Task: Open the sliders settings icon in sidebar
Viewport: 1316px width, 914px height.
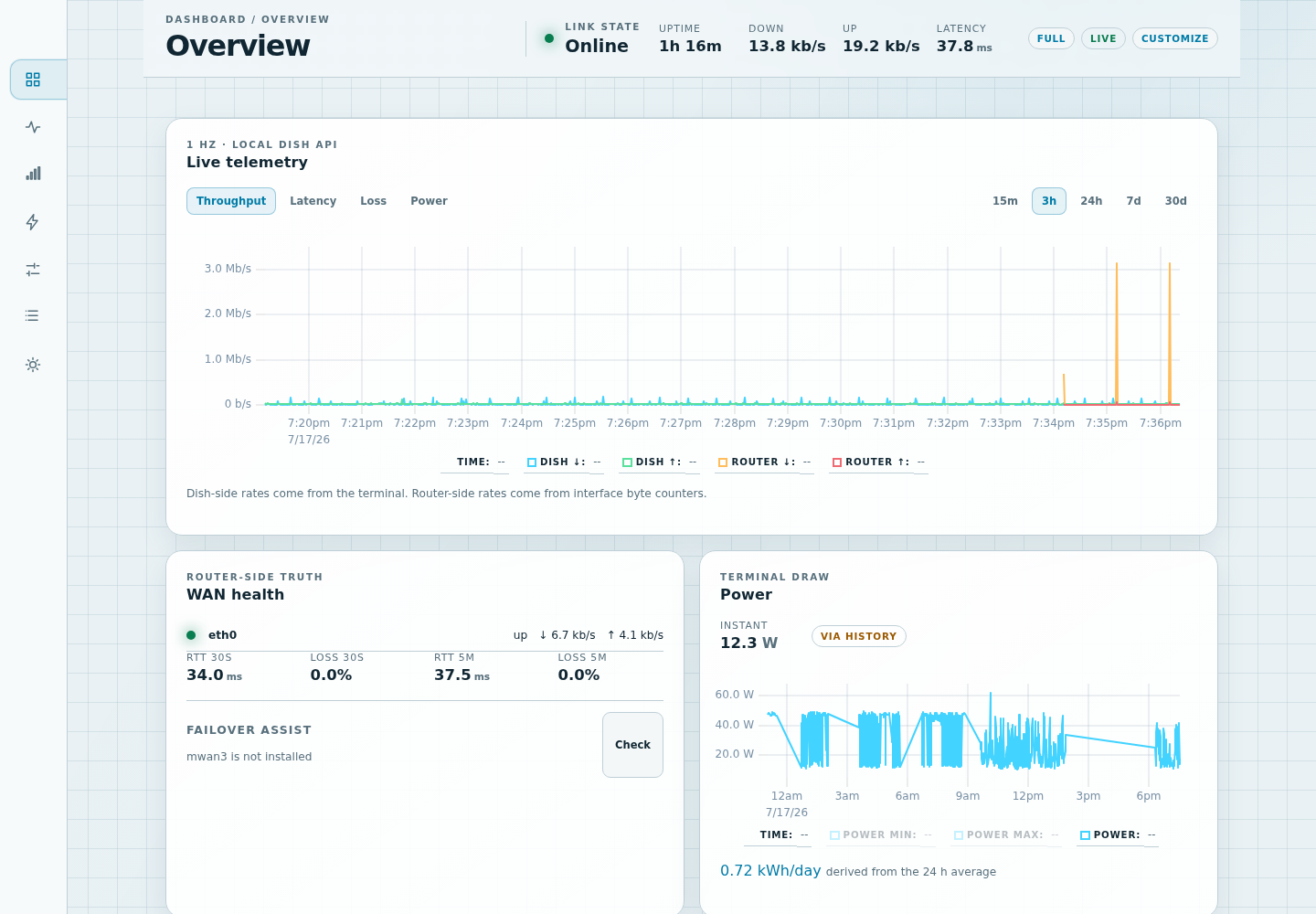Action: coord(33,270)
